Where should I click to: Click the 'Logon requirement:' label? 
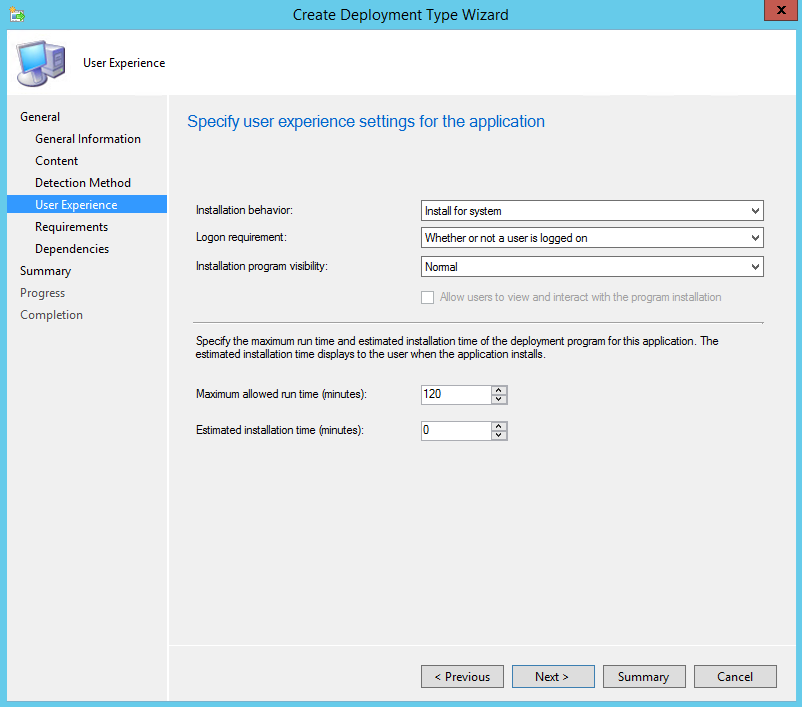tap(241, 237)
